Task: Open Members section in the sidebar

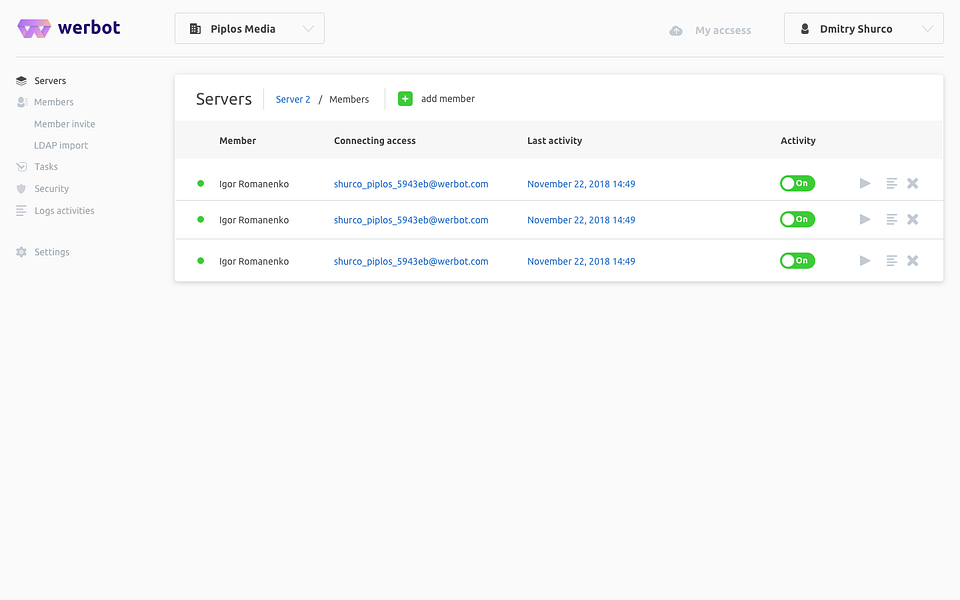Action: pos(53,102)
